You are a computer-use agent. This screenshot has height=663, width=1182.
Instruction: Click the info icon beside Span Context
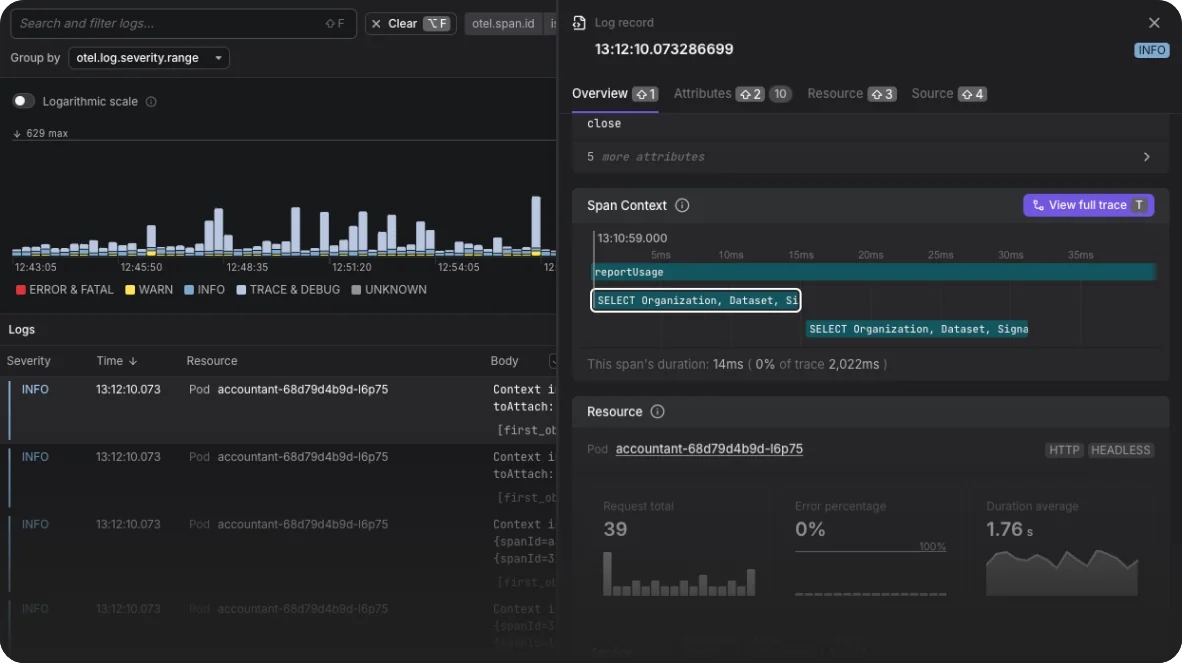tap(682, 206)
